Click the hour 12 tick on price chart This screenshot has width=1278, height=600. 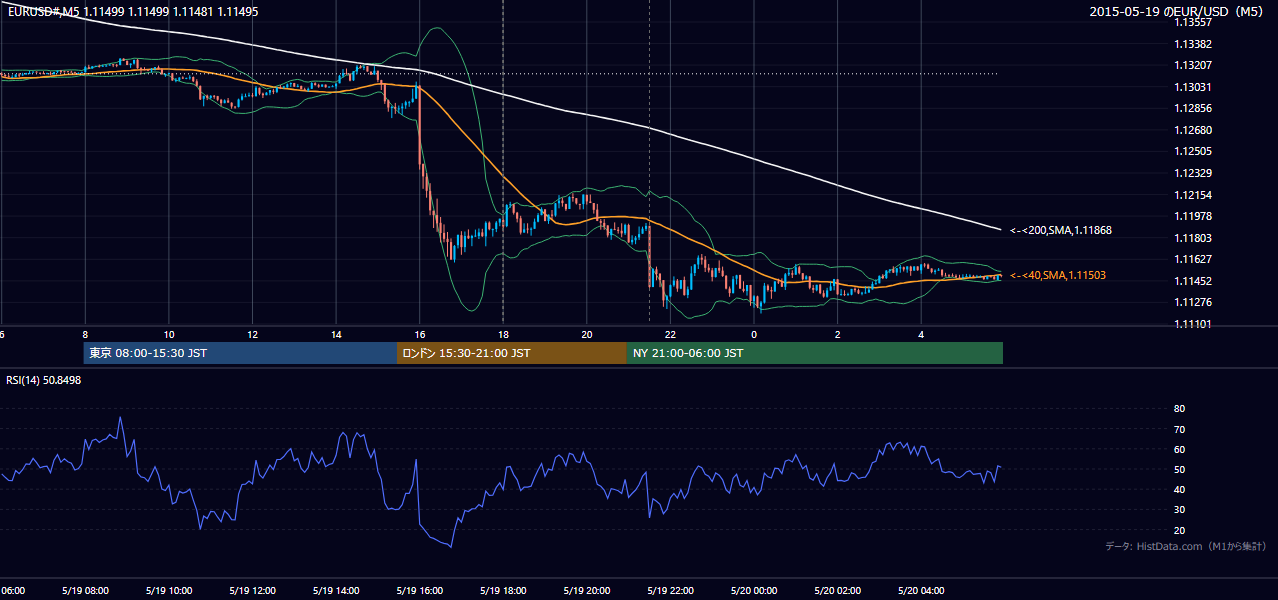(252, 334)
